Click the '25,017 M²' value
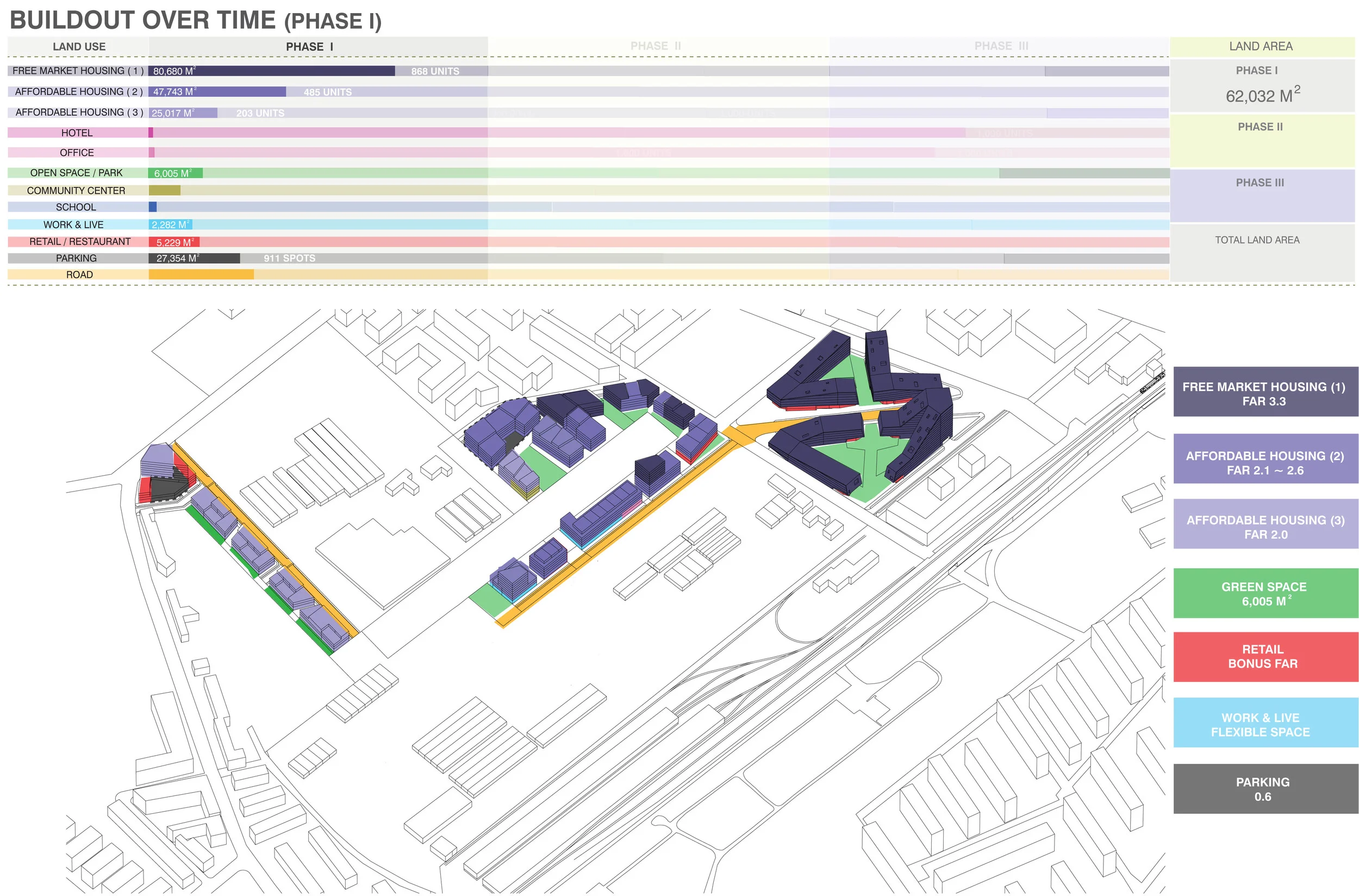 [173, 113]
